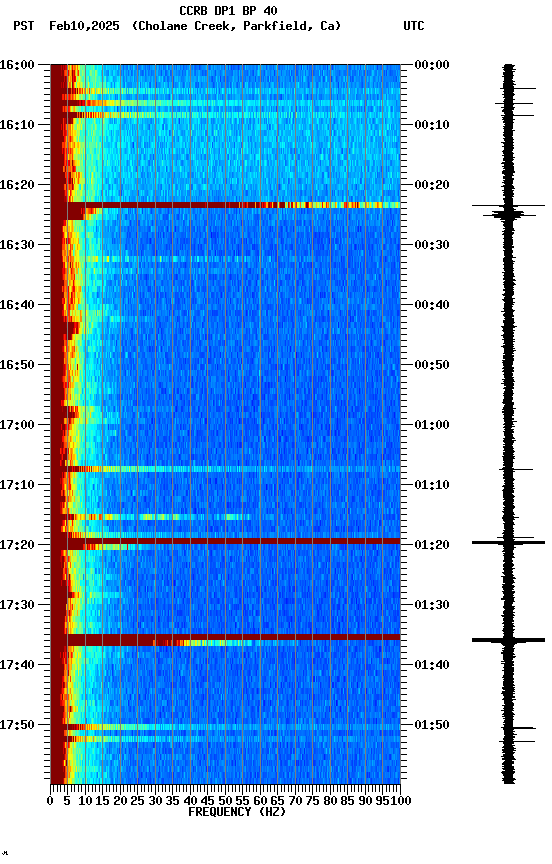Screen dimensions: 552x864
Task: Click the PST time label "17:20"
Action: click(17, 545)
